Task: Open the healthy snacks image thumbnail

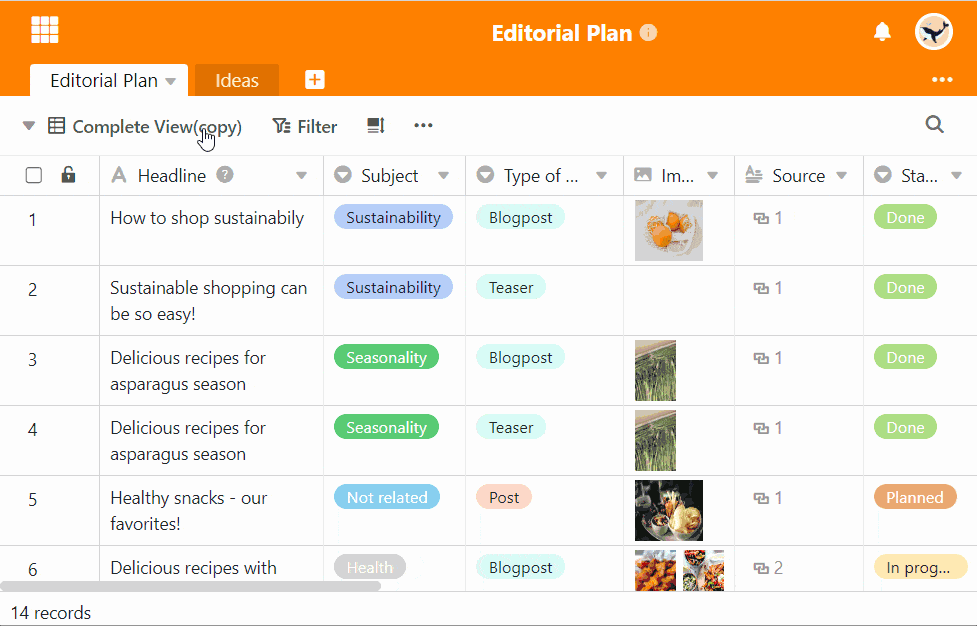Action: tap(668, 510)
